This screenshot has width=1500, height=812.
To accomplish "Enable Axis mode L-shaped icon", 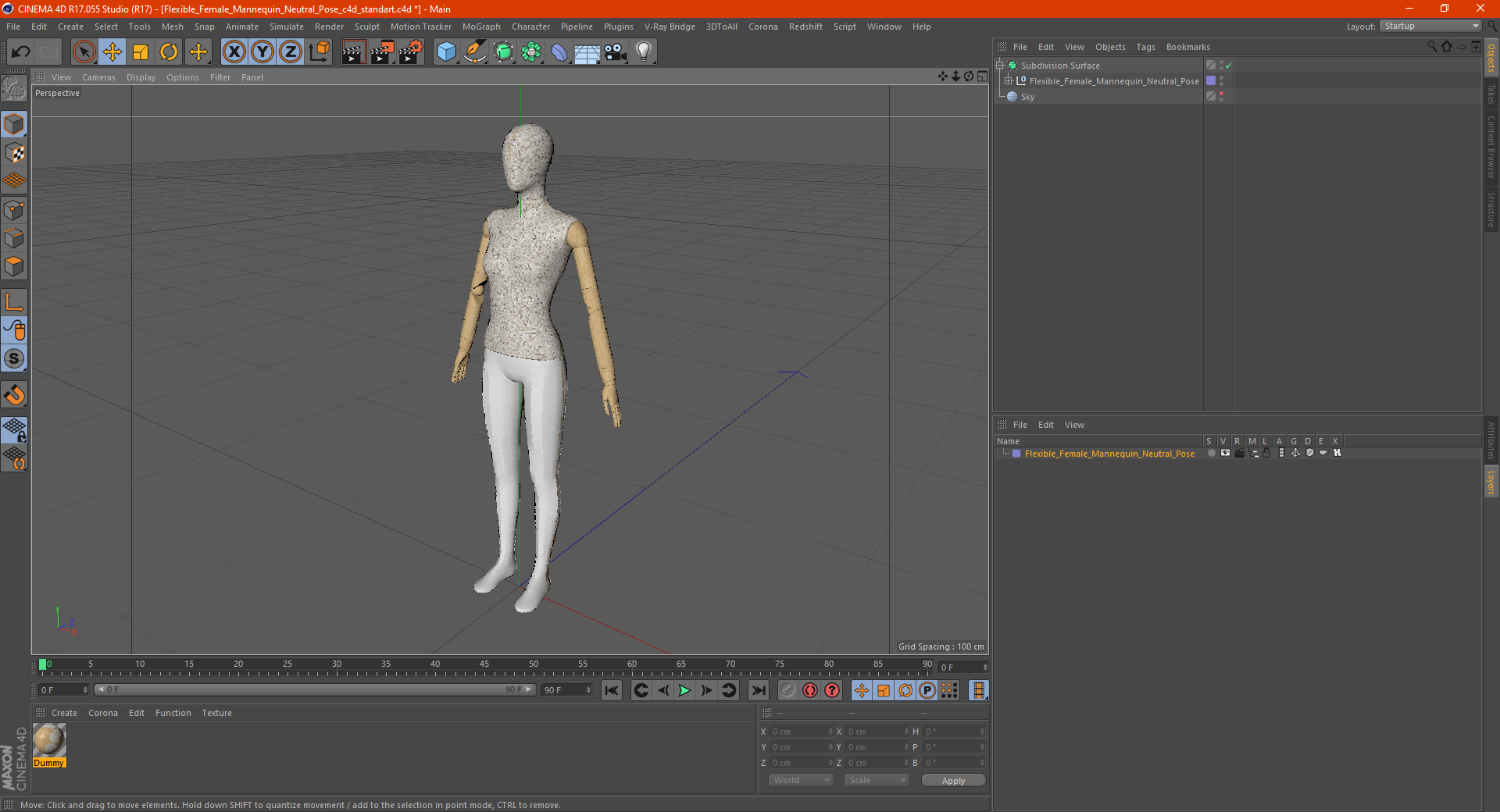I will [14, 302].
